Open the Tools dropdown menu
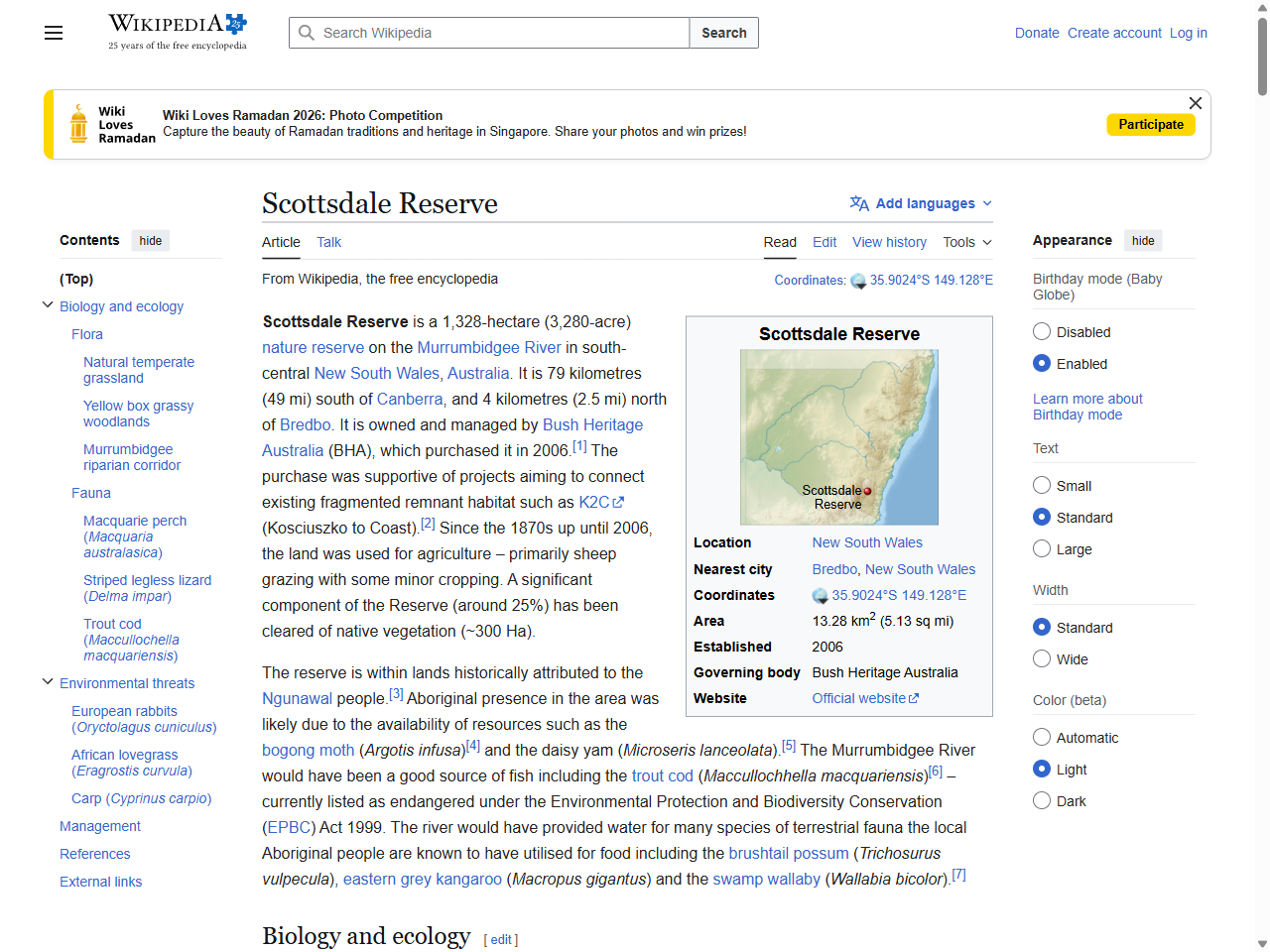 (x=967, y=242)
